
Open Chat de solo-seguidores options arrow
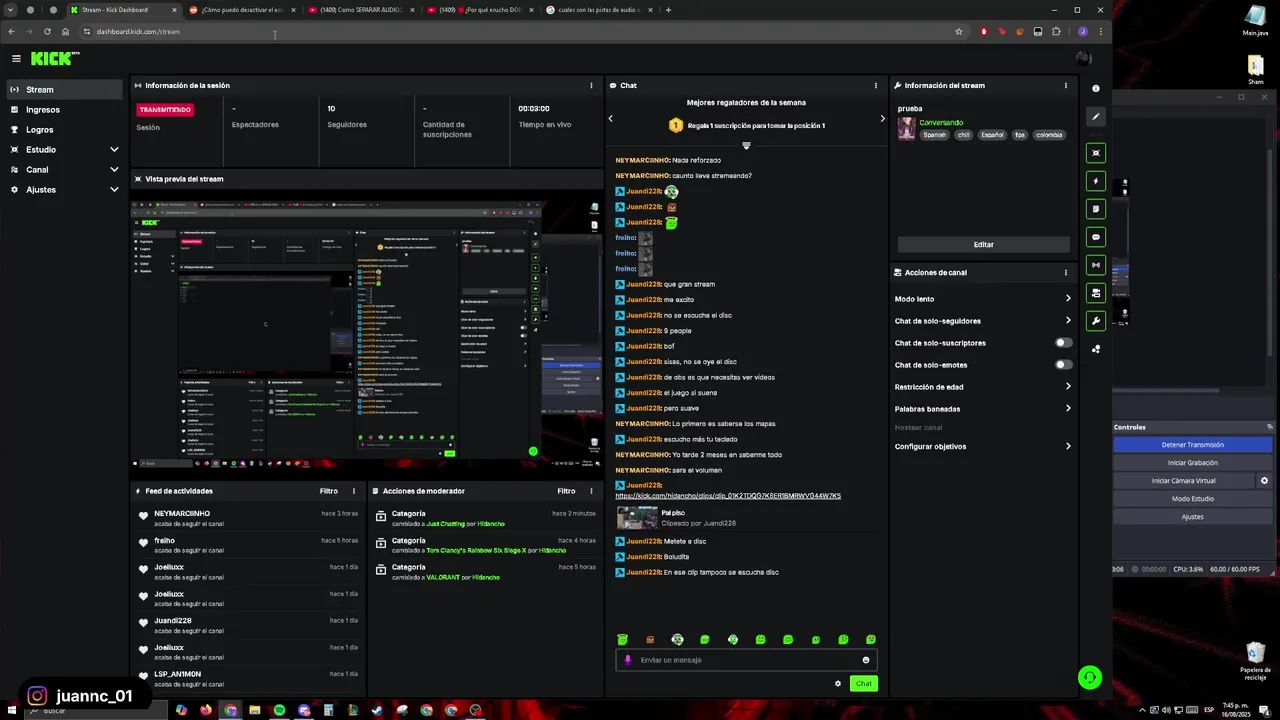(1068, 321)
